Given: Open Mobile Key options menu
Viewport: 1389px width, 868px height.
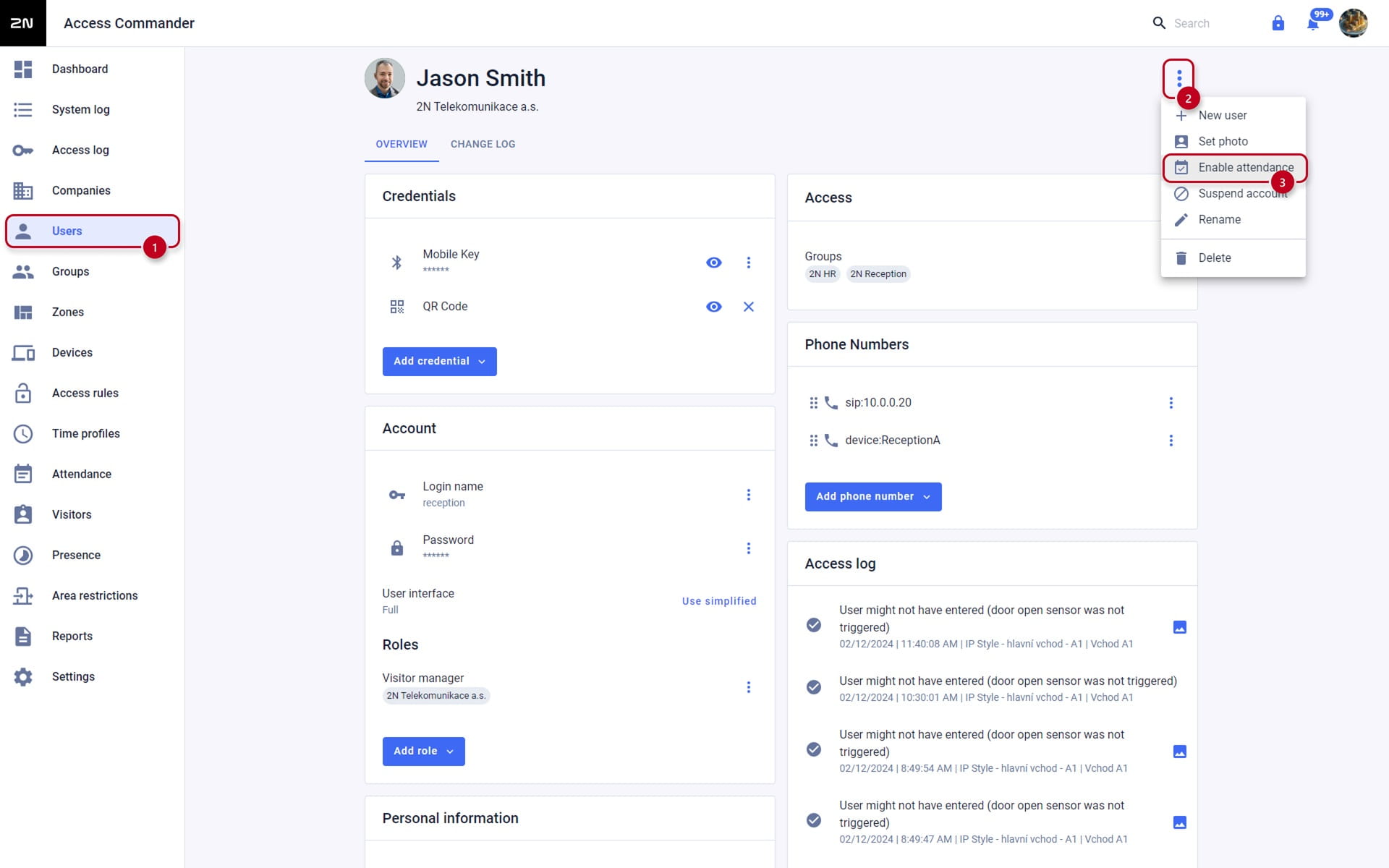Looking at the screenshot, I should tap(749, 263).
